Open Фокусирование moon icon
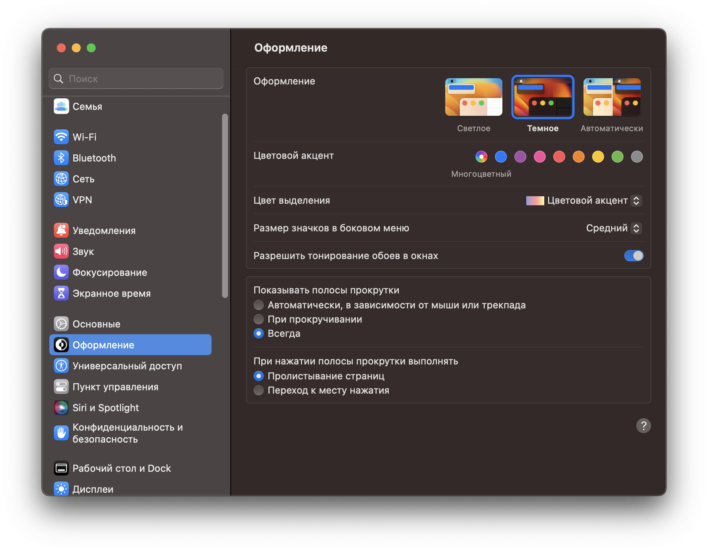The width and height of the screenshot is (708, 551). coord(61,272)
